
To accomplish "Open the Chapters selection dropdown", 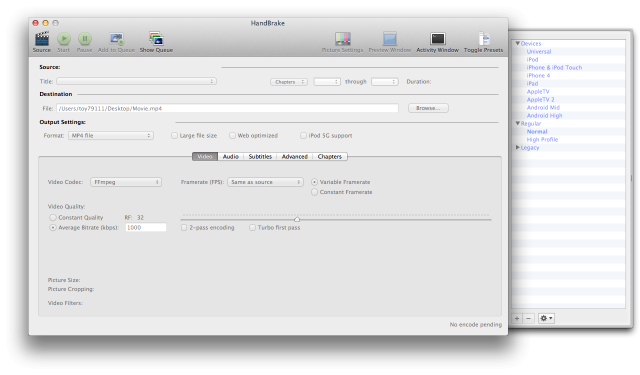I will coord(289,82).
